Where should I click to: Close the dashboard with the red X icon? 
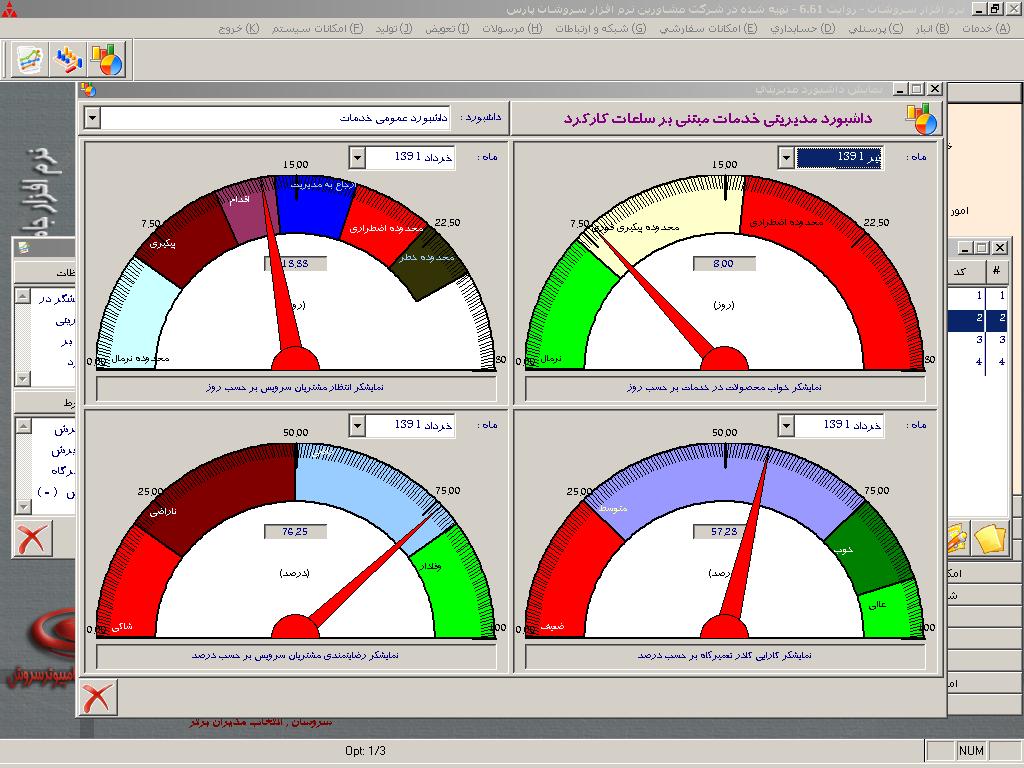click(x=97, y=697)
